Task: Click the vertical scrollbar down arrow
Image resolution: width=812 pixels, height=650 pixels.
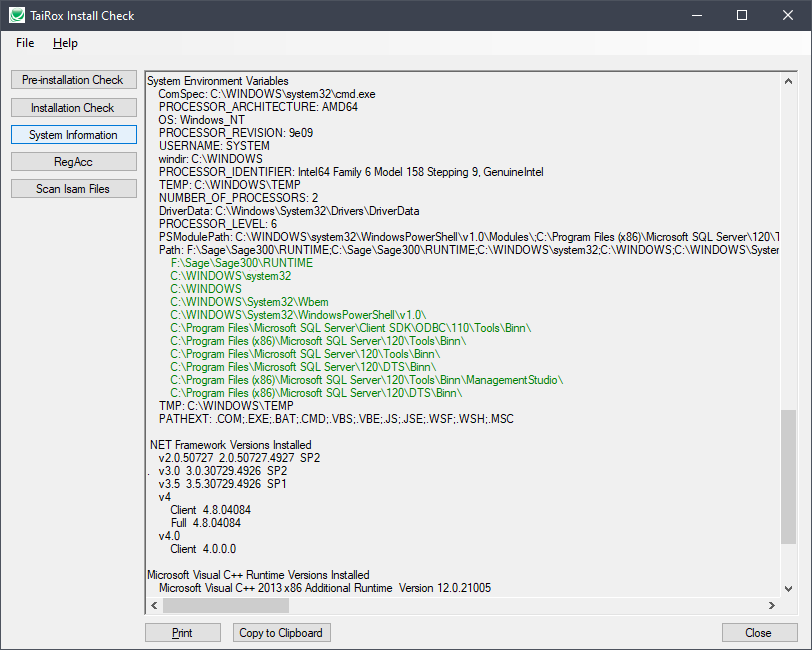Action: [788, 589]
